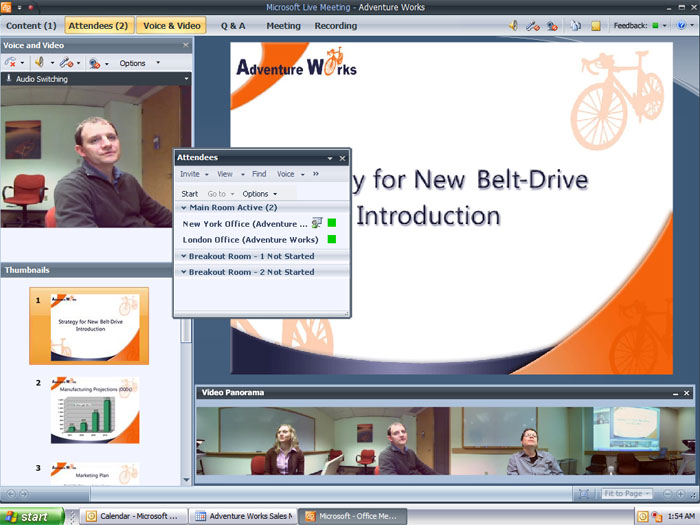Select slide 2 thumbnail Manufacturing Projections

tap(95, 410)
